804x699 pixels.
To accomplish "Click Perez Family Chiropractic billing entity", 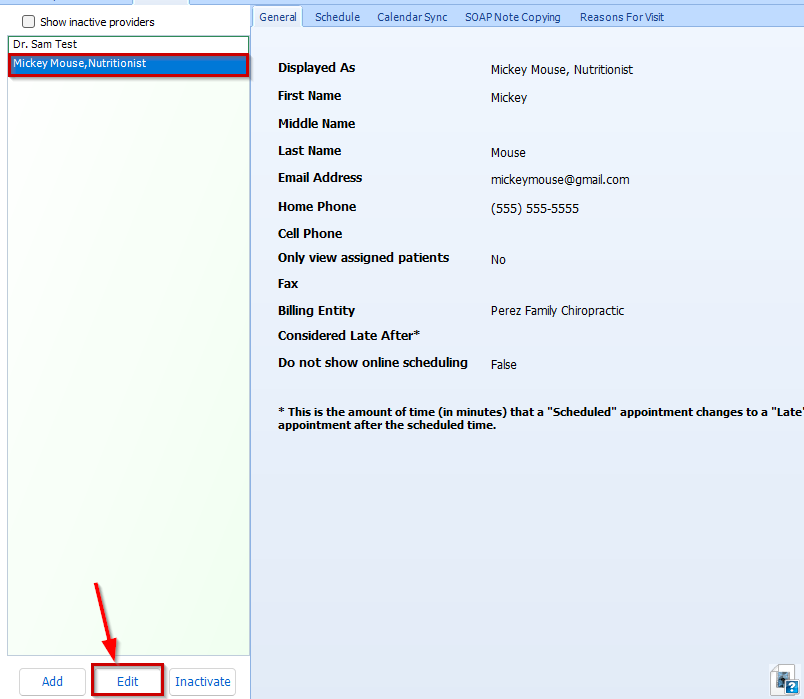I will tap(557, 311).
